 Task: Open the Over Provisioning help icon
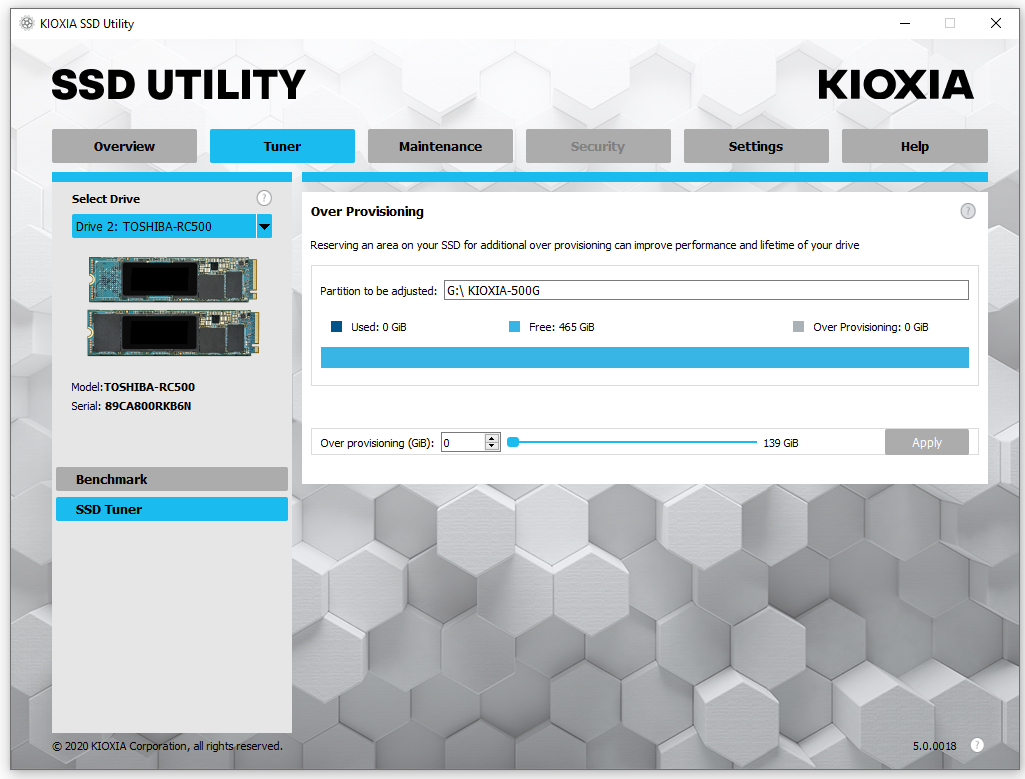[x=967, y=211]
